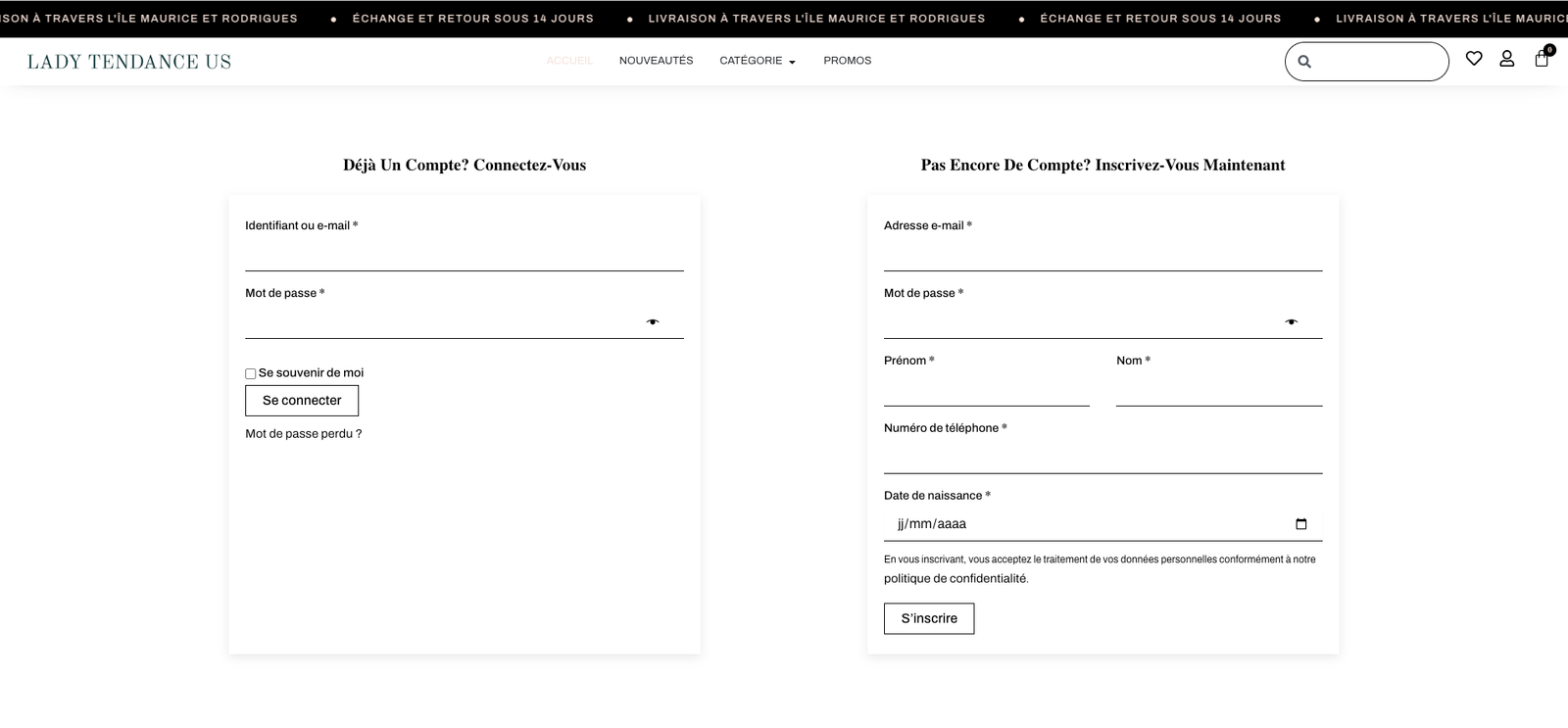This screenshot has width=1568, height=728.
Task: Select the Prénom input field
Action: pos(986,391)
